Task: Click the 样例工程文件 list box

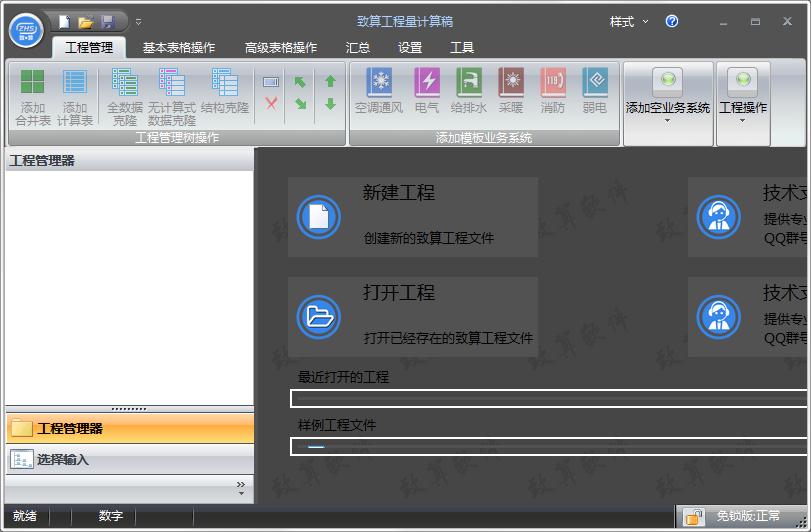Action: pyautogui.click(x=548, y=446)
